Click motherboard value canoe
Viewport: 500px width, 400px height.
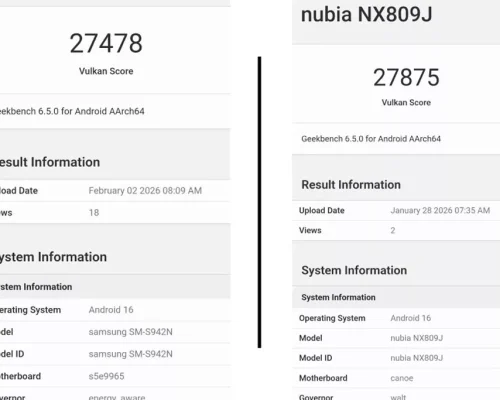(x=402, y=378)
